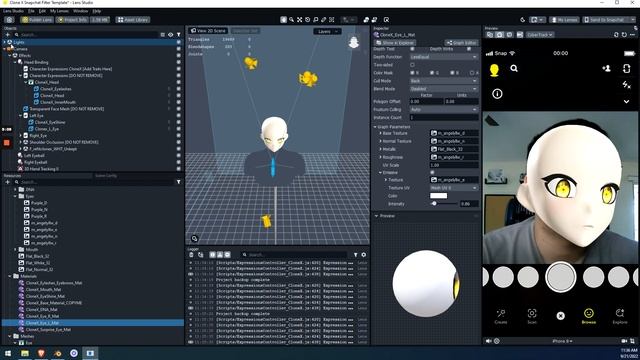Open preview more options ellipsis
Image resolution: width=640 pixels, height=360 pixels.
point(633,35)
